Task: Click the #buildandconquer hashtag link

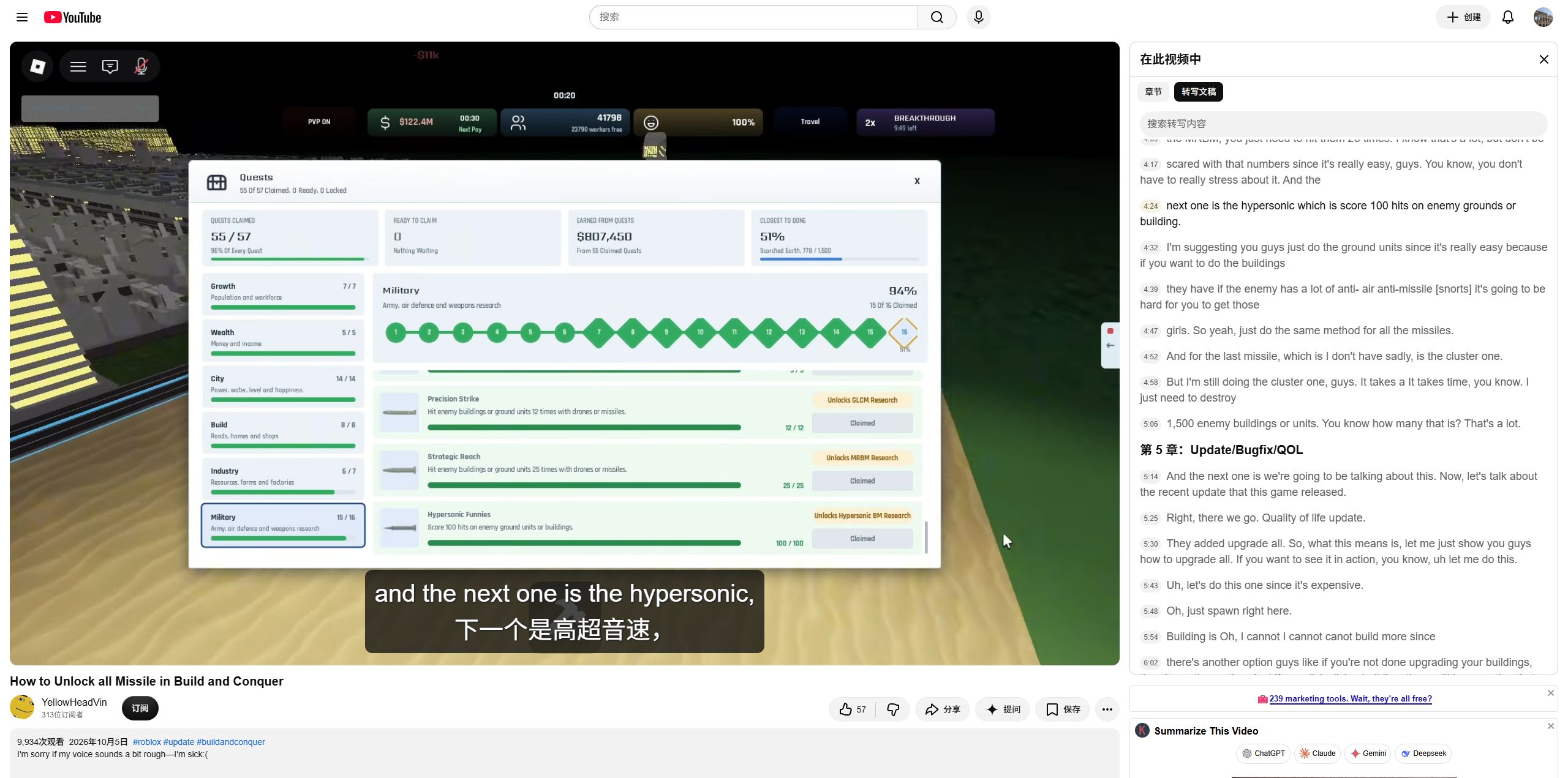Action: point(230,742)
